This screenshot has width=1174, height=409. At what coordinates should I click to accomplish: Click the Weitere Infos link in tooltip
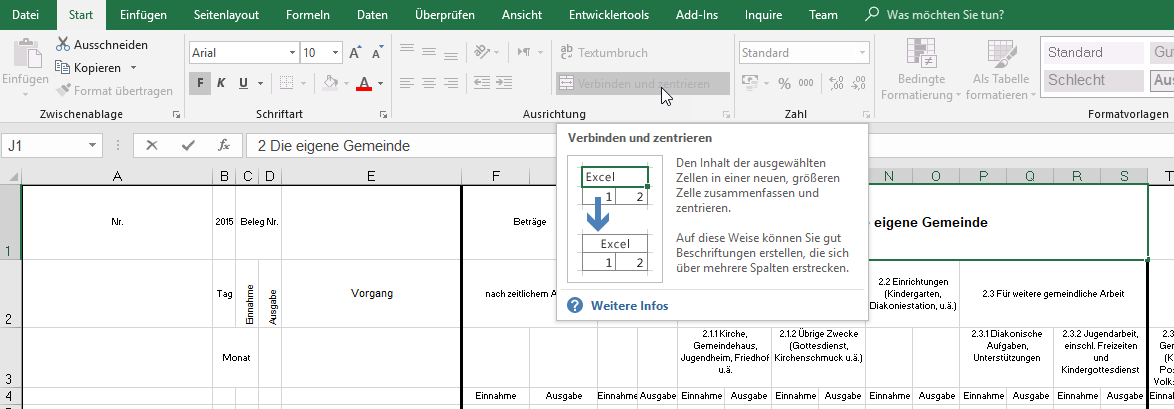coord(629,306)
